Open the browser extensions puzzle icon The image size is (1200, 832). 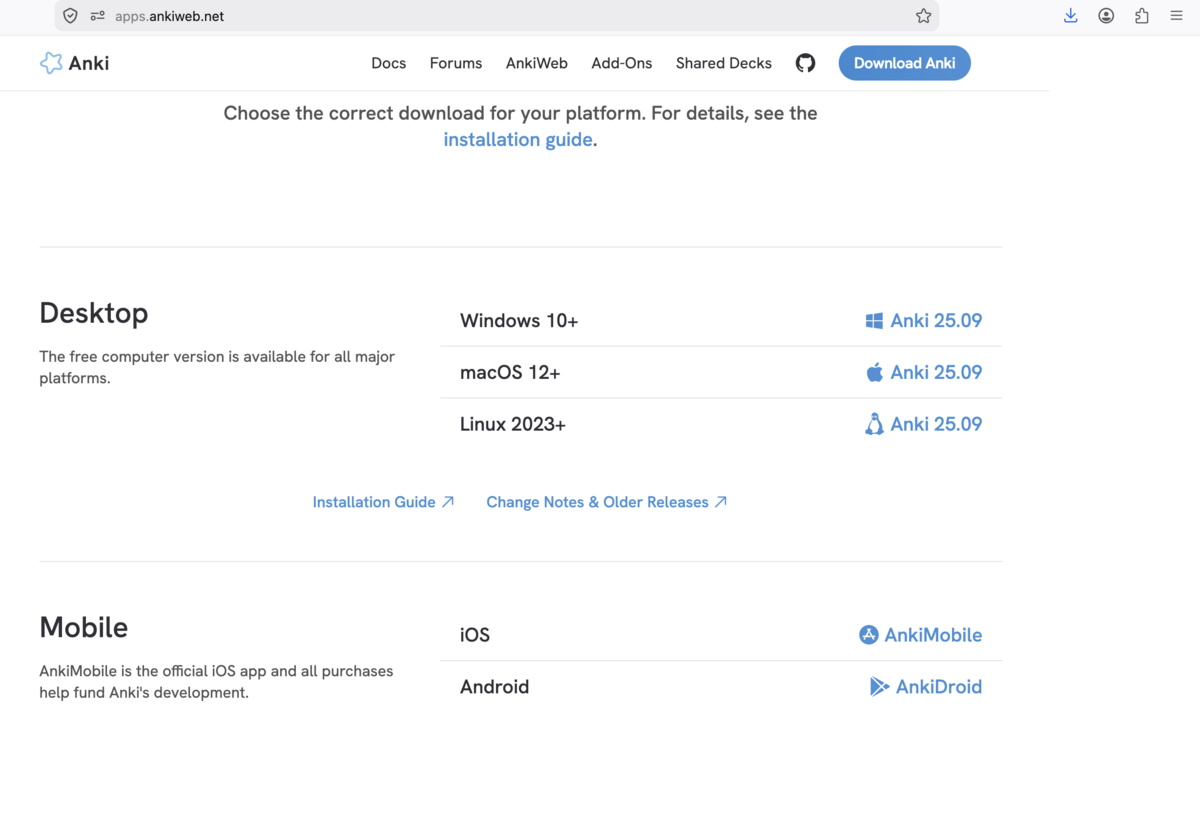pyautogui.click(x=1141, y=16)
